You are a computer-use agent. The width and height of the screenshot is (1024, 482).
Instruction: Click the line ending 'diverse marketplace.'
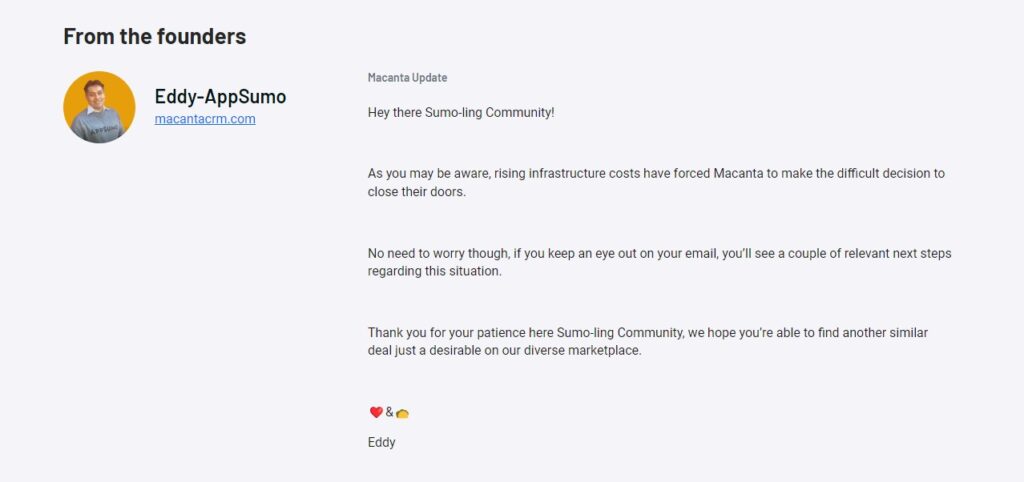pos(505,351)
